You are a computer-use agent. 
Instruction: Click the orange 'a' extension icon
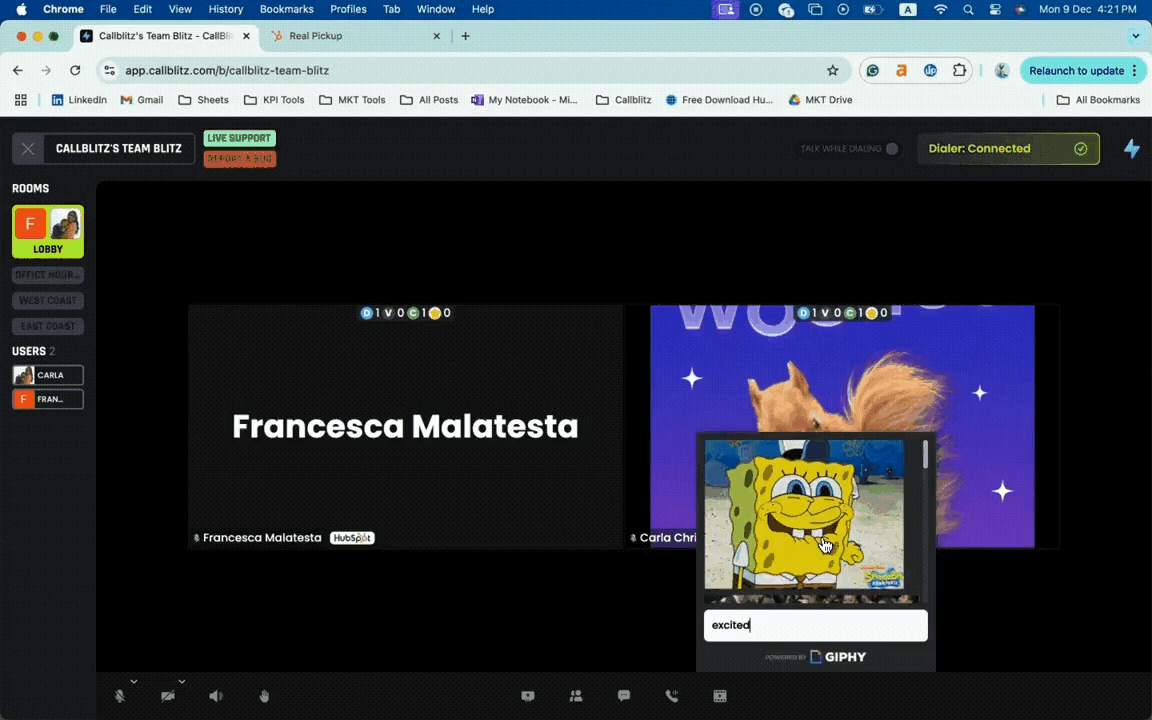click(901, 71)
